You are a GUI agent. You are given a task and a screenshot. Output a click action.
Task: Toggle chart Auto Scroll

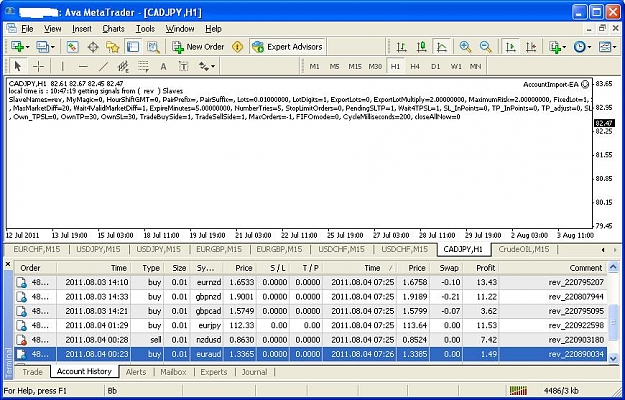click(510, 47)
